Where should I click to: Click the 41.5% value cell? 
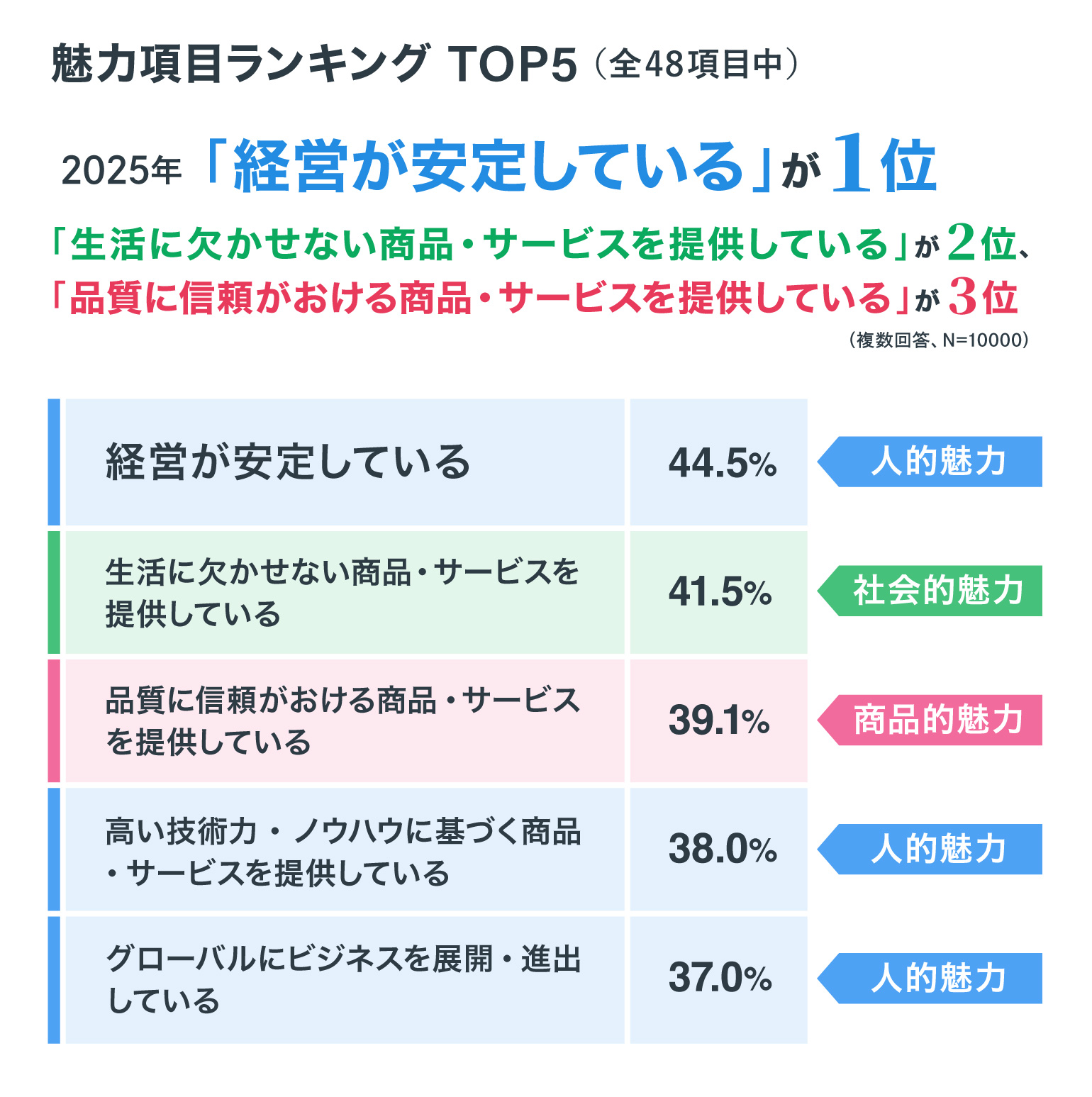coord(719,592)
